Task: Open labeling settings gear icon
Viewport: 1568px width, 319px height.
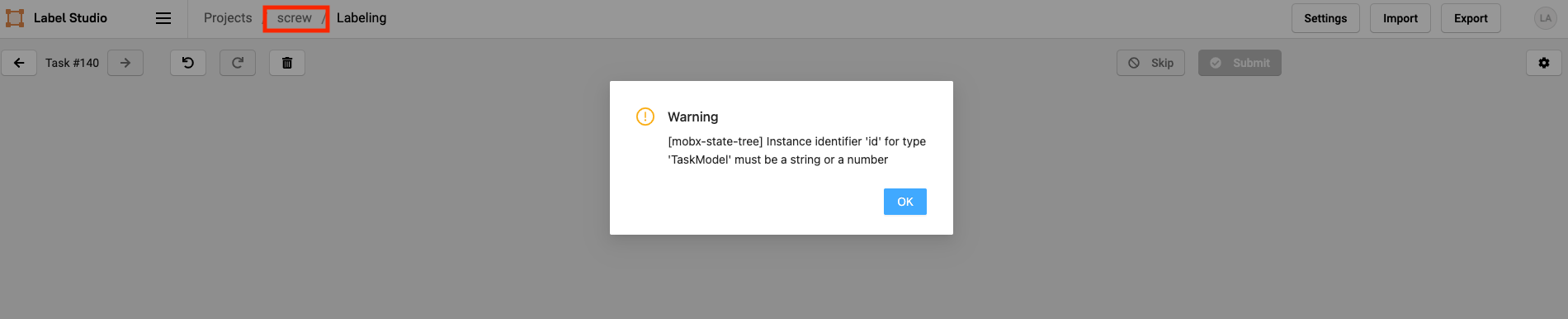Action: (x=1544, y=63)
